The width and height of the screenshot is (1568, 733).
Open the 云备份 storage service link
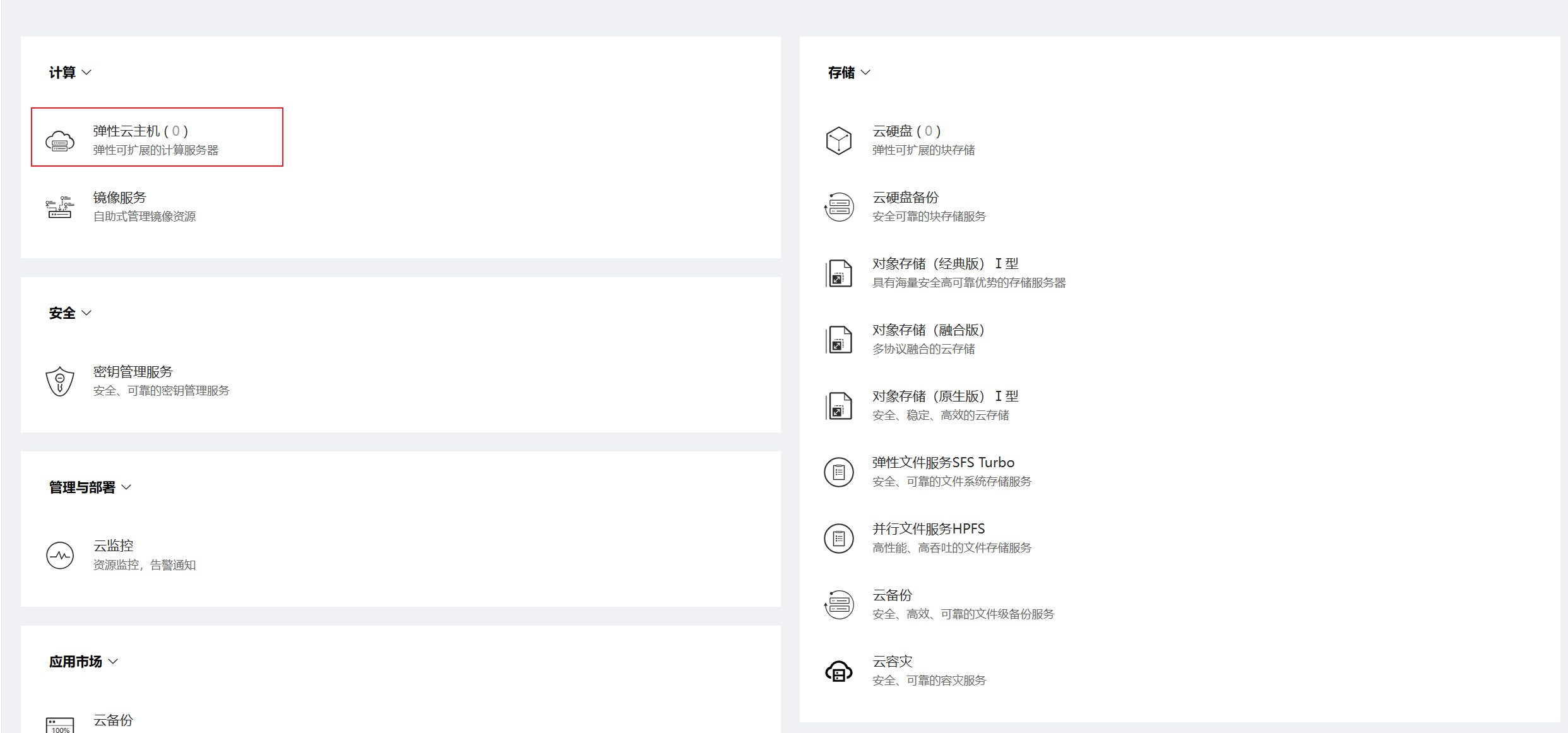coord(892,595)
